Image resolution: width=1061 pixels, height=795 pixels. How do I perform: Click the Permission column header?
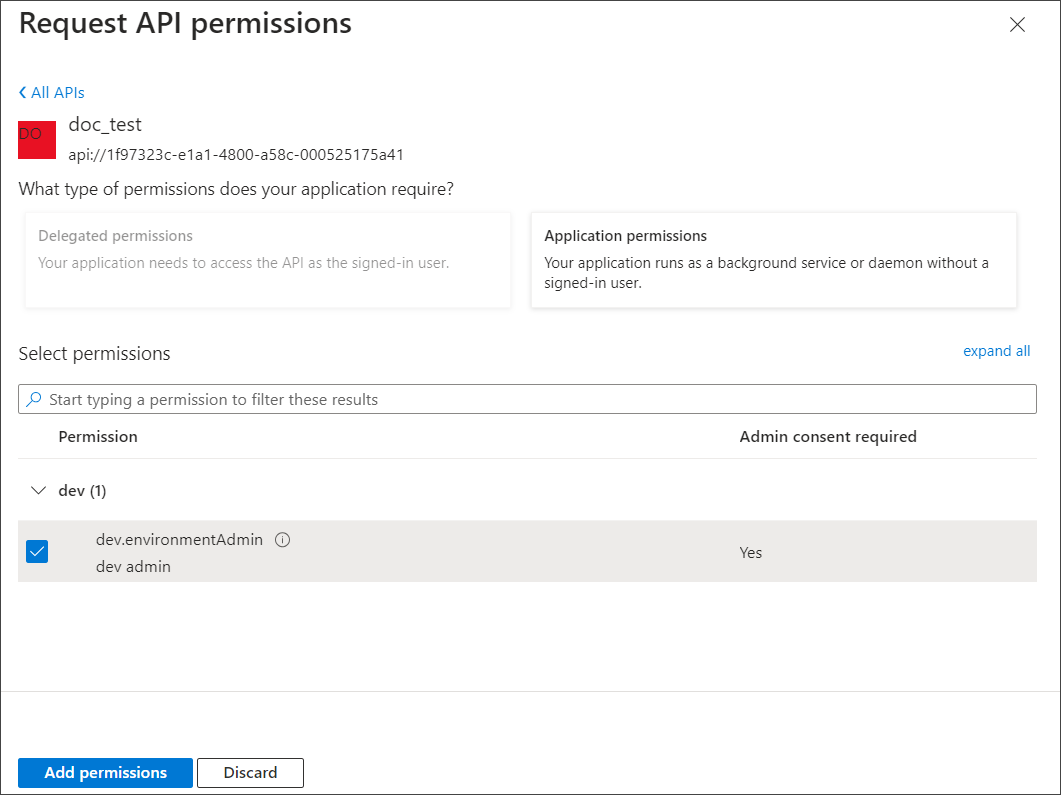[x=98, y=436]
